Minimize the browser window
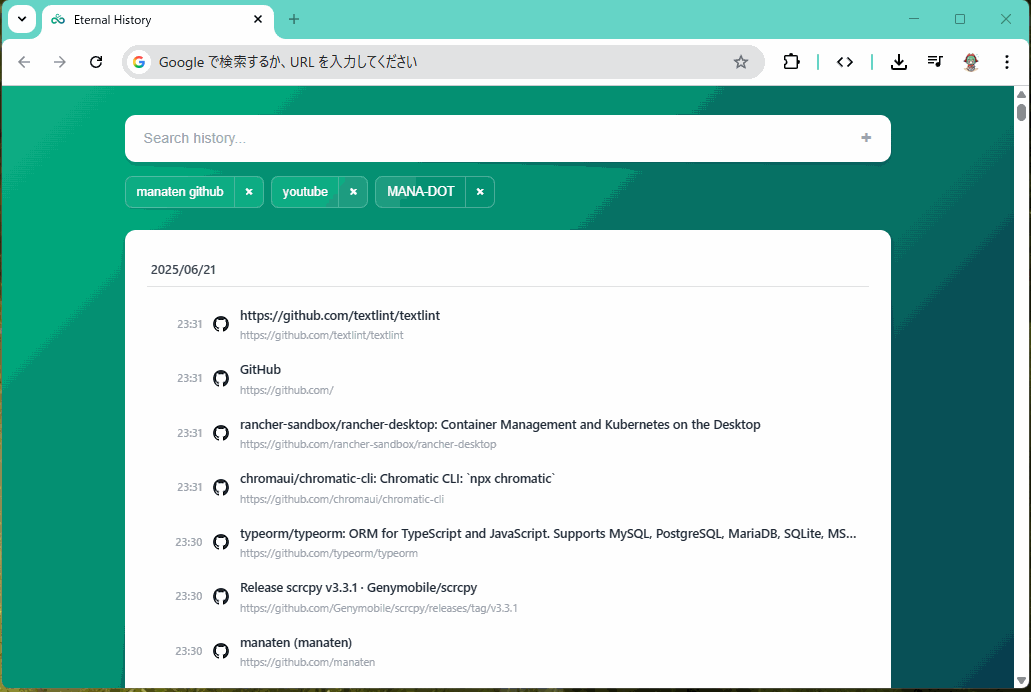Viewport: 1031px width, 692px height. (x=914, y=19)
